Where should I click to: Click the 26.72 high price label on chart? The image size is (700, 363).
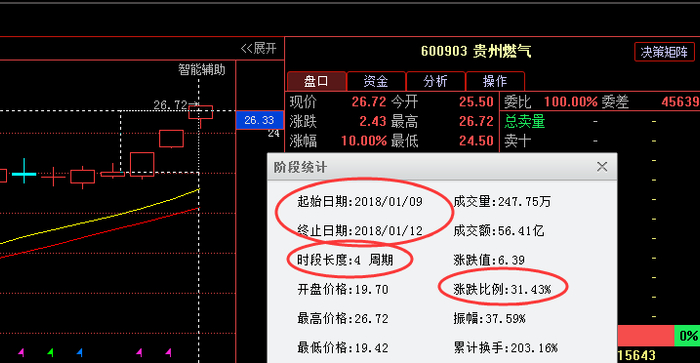coord(171,105)
